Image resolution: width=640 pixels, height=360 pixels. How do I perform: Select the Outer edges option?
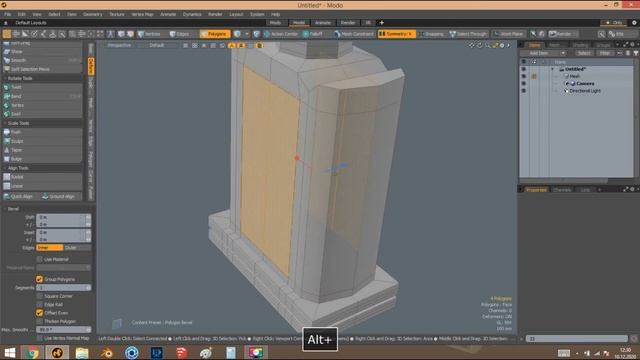[x=77, y=248]
